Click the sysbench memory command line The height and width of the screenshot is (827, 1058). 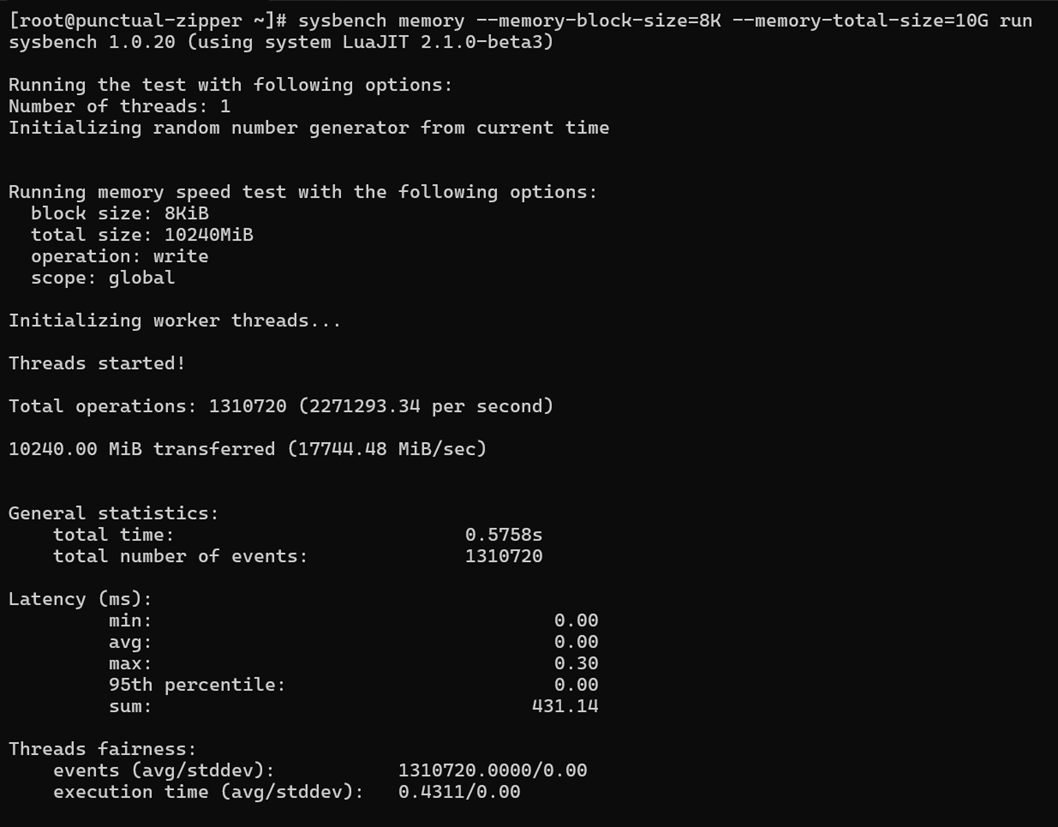(665, 21)
